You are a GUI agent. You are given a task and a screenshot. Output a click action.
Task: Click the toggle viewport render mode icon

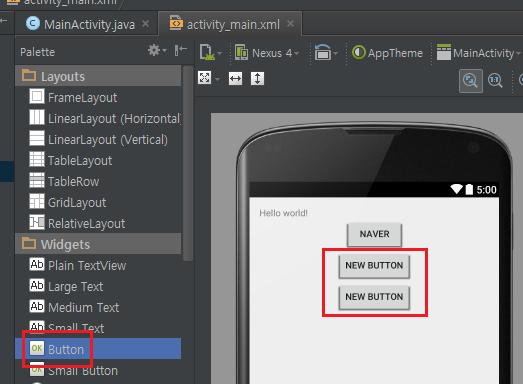coord(204,78)
